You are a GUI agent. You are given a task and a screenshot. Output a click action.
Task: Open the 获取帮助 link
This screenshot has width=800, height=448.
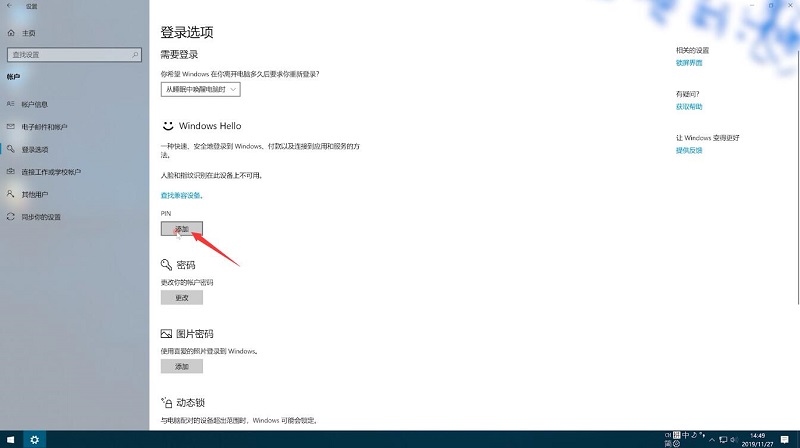pos(689,107)
